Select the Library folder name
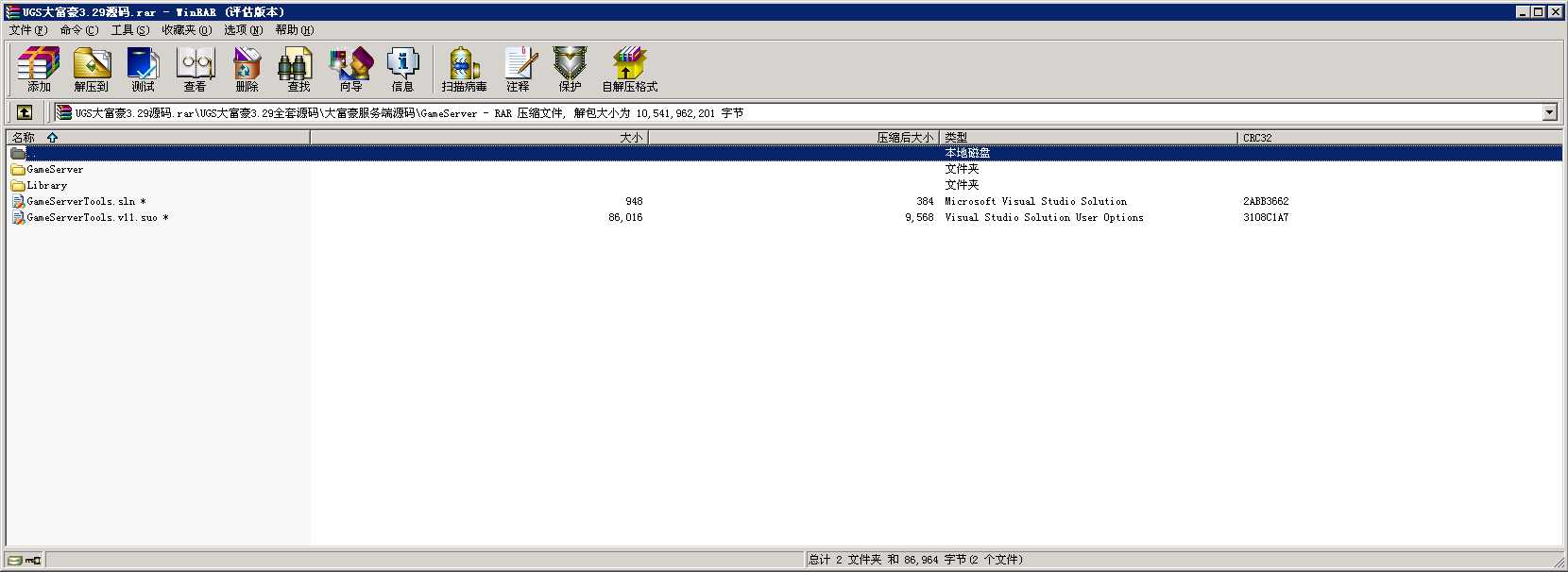The image size is (1568, 572). (x=47, y=186)
